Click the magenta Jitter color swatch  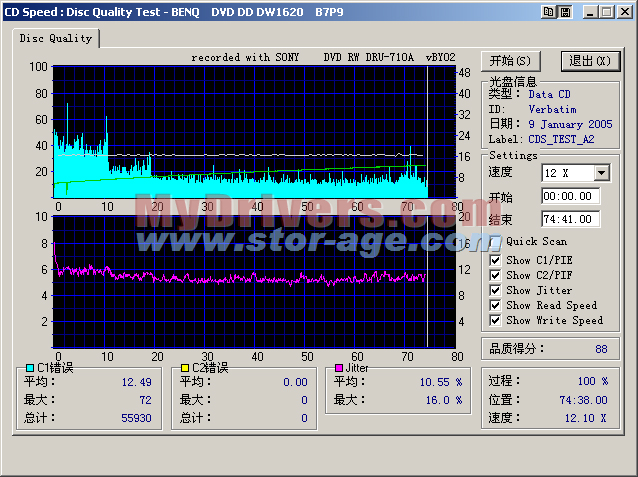(x=339, y=368)
